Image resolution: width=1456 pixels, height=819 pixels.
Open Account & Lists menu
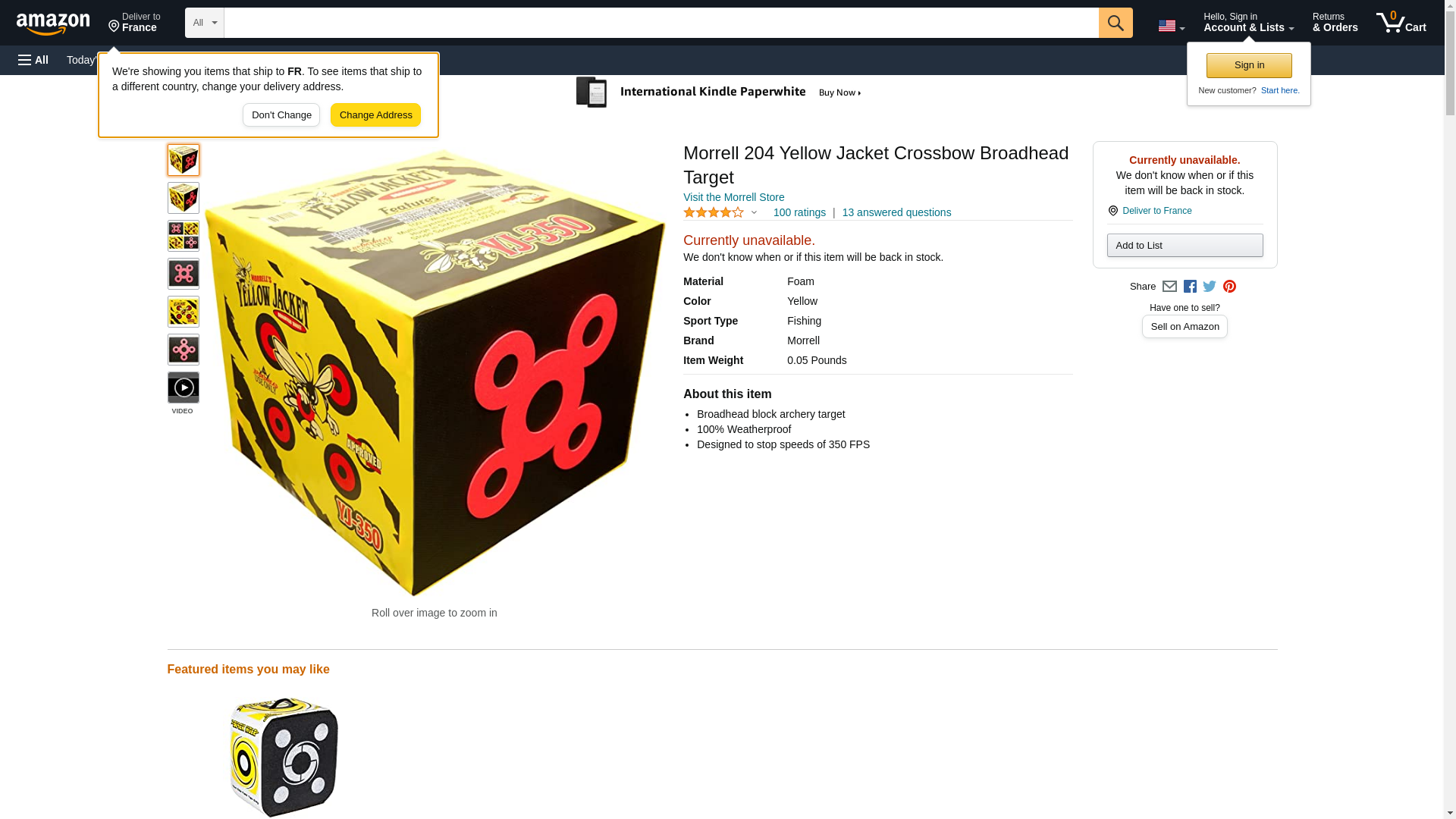coord(1248,23)
